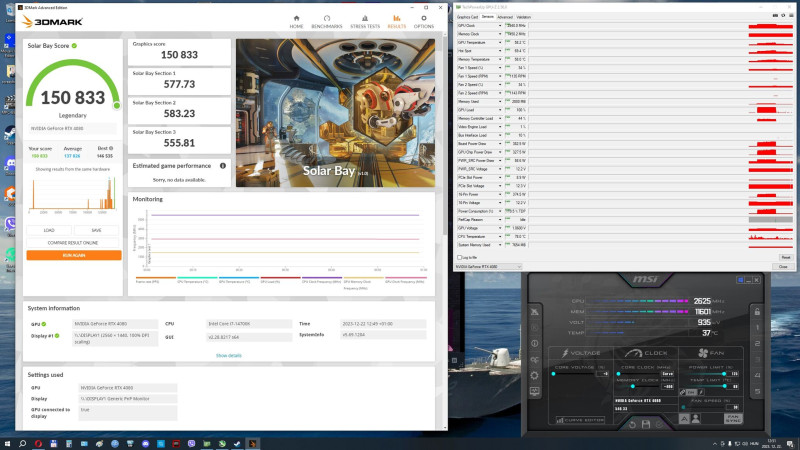Open GPU-Z hamburger menu icon
Image resolution: width=800 pixels, height=450 pixels.
point(791,16)
